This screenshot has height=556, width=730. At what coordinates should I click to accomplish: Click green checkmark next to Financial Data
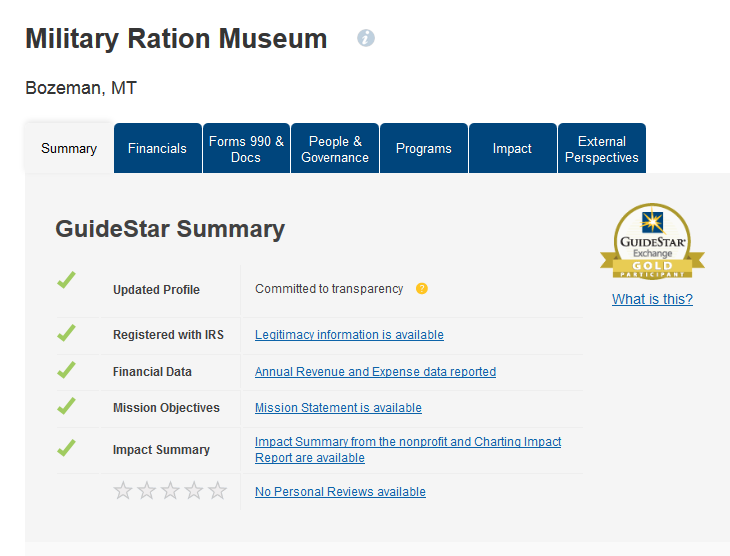(x=66, y=370)
